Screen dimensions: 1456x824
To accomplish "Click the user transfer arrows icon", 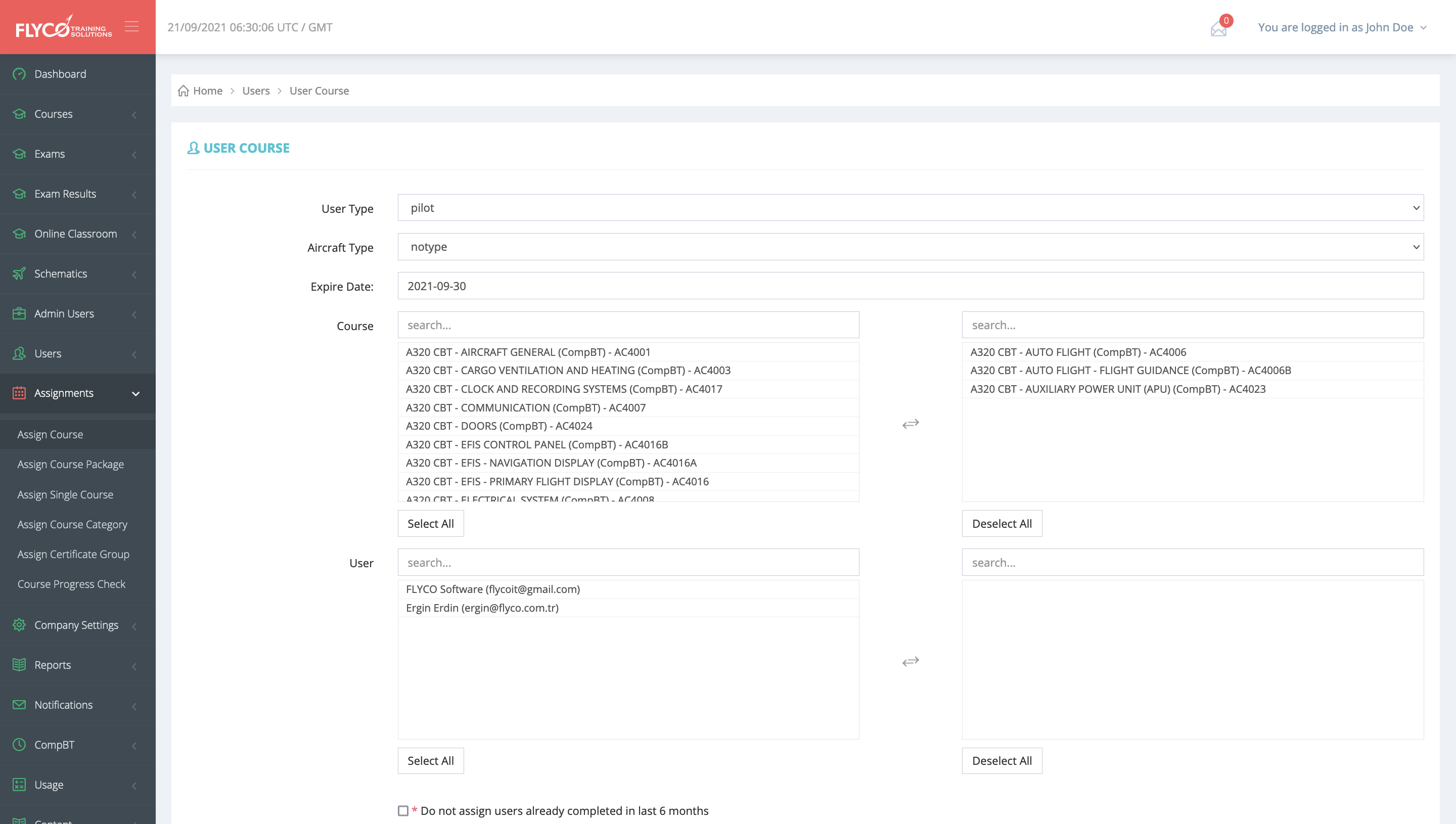I will (x=911, y=662).
